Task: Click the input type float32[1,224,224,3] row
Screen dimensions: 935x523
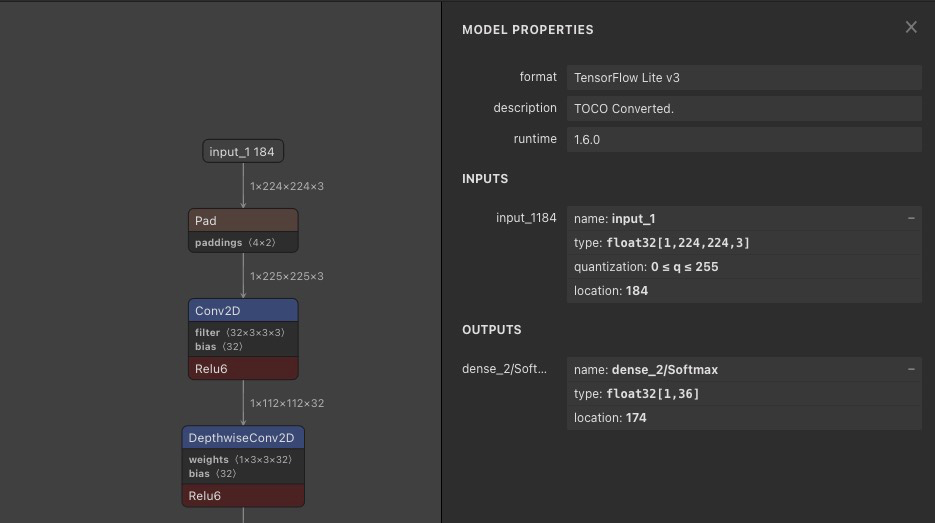Action: (x=743, y=243)
